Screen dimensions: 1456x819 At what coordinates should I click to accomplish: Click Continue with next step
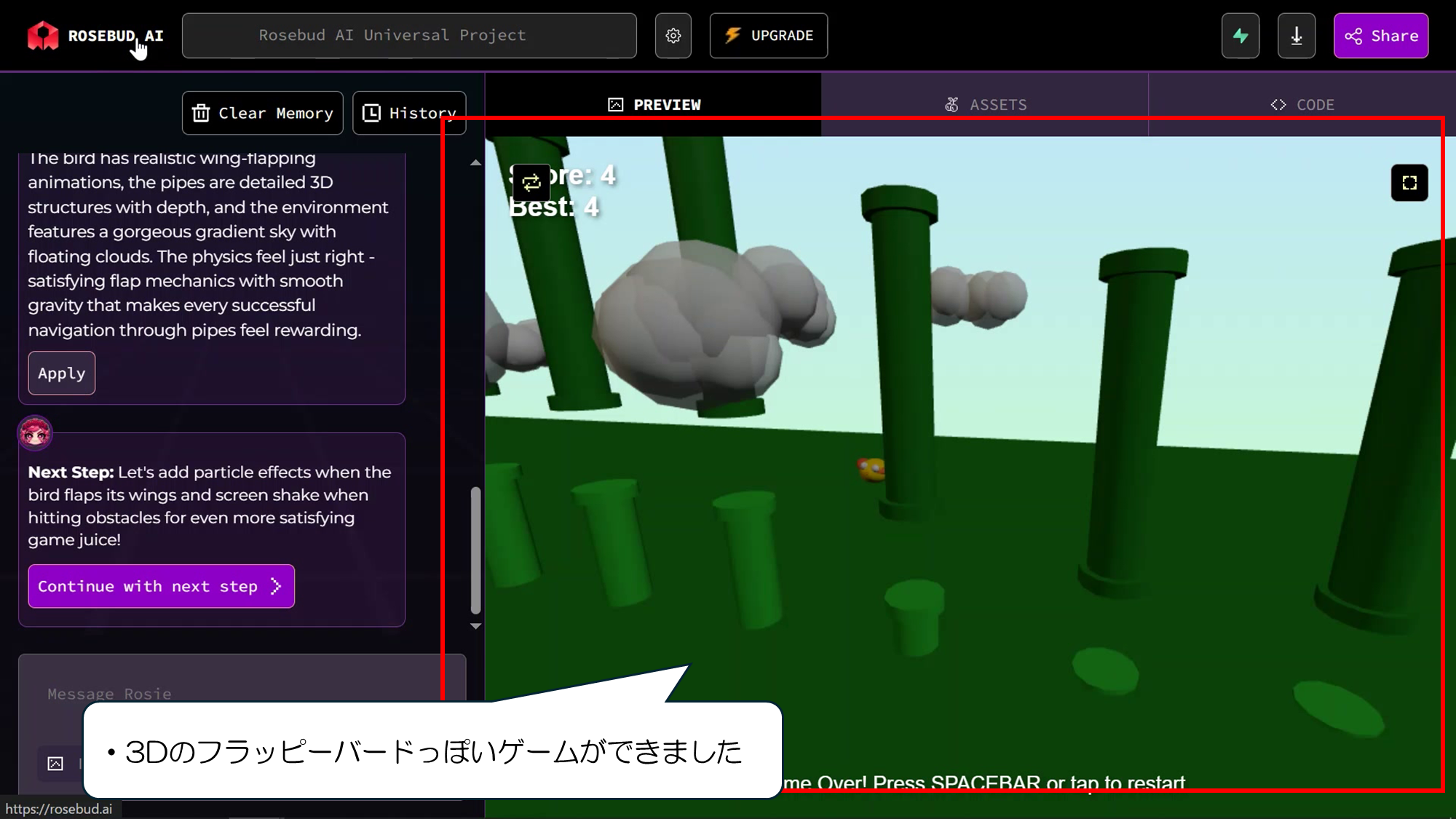coord(162,586)
